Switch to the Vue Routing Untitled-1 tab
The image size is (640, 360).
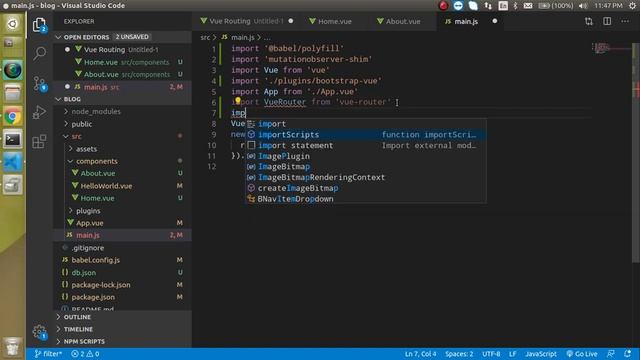pos(247,21)
